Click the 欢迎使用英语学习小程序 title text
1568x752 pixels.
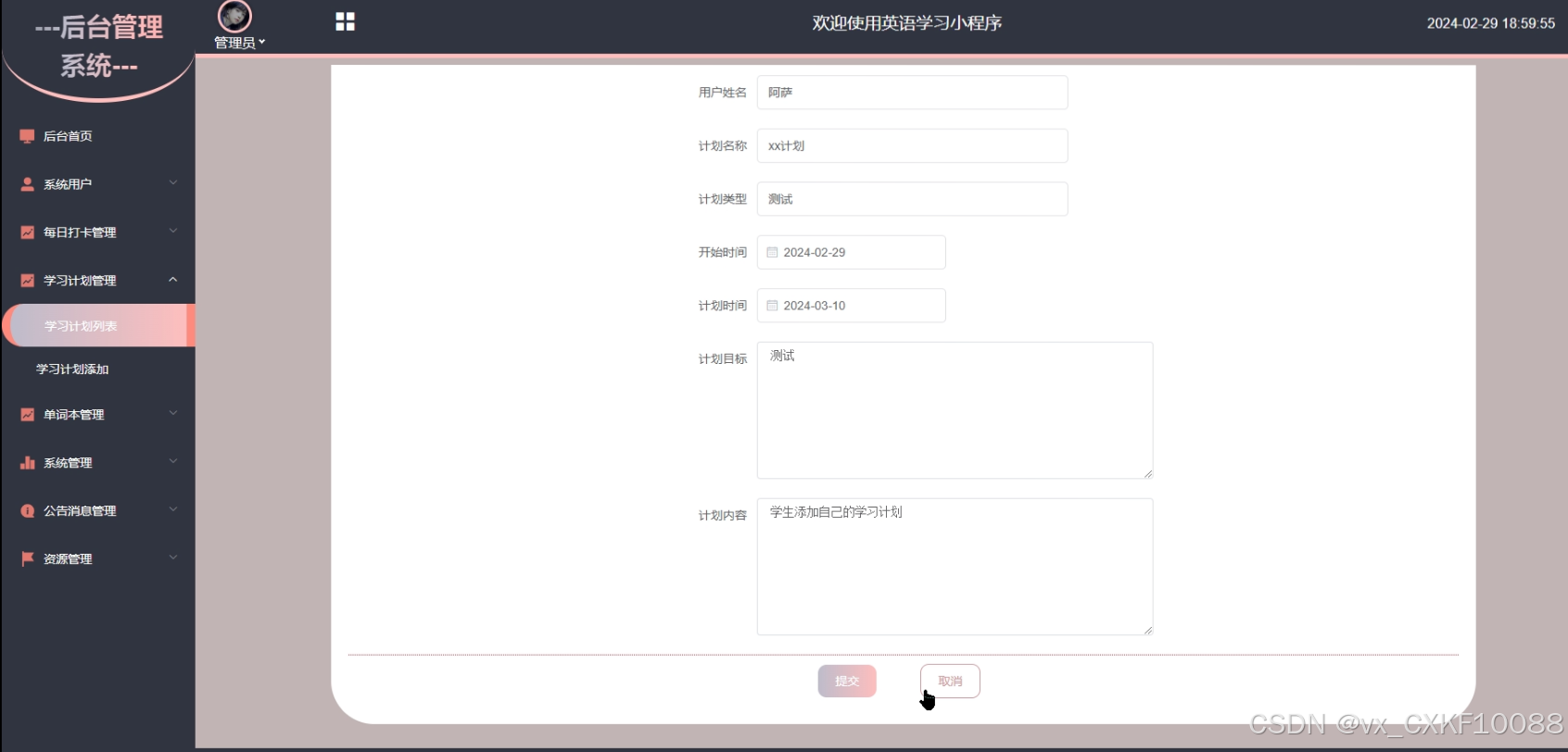907,23
